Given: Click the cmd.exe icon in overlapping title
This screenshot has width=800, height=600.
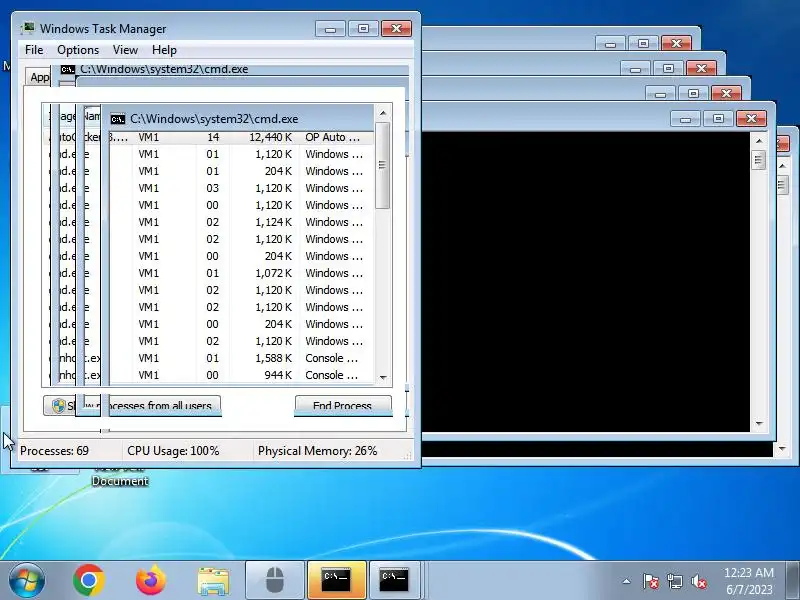Looking at the screenshot, I should tap(118, 119).
